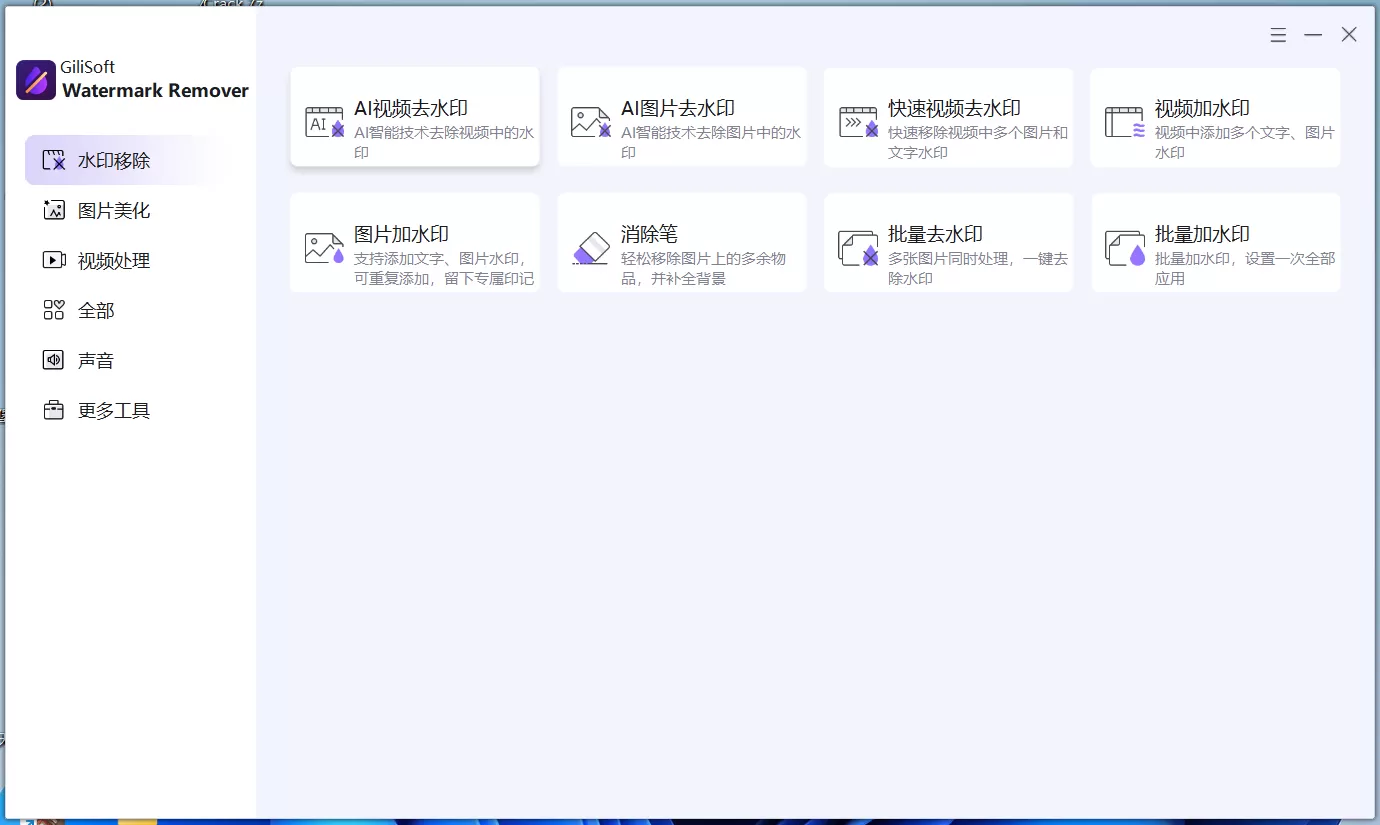The width and height of the screenshot is (1380, 825).
Task: Click the 声音 speaker icon in sidebar
Action: pyautogui.click(x=53, y=360)
